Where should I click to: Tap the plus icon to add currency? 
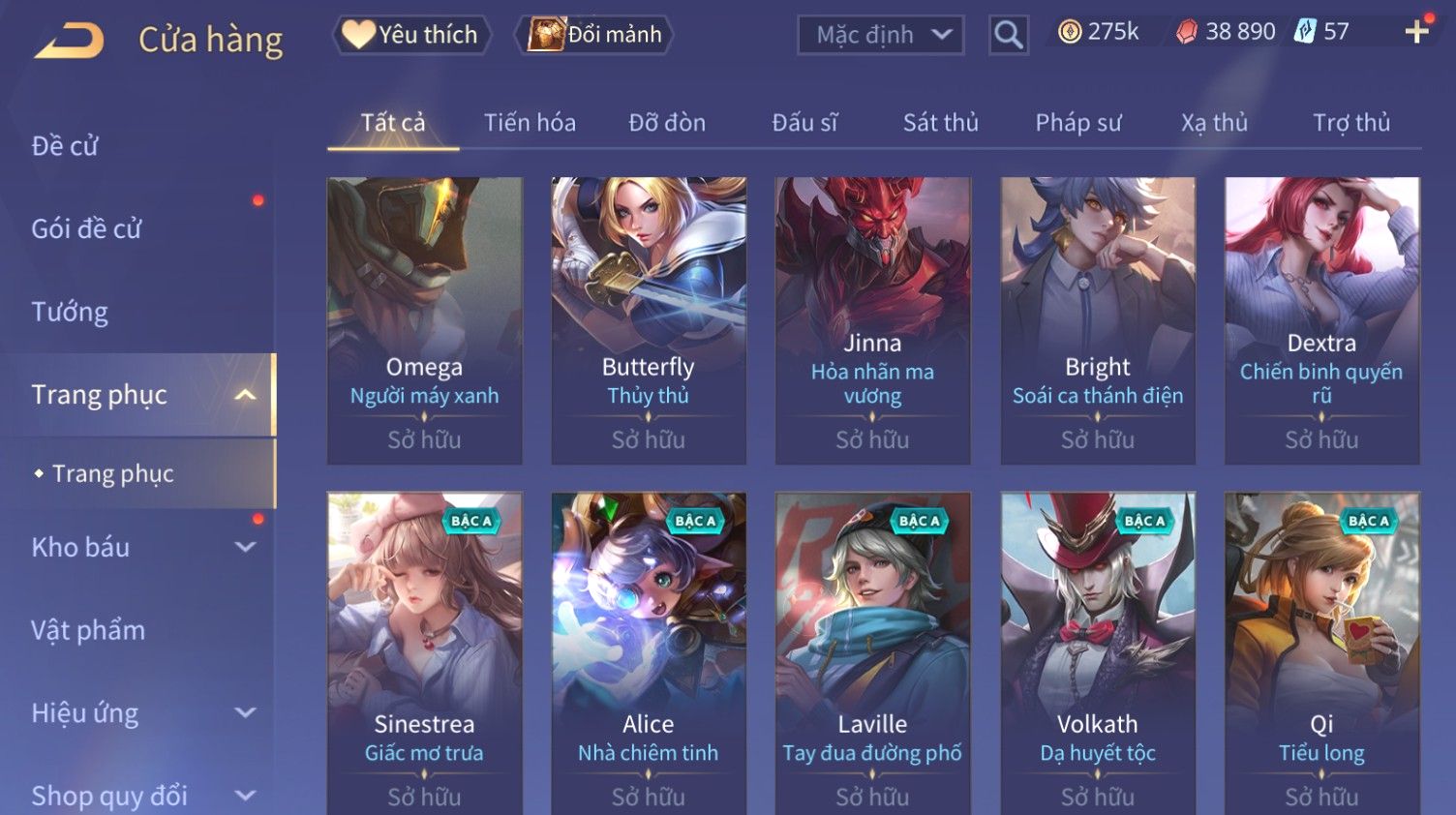1417,32
